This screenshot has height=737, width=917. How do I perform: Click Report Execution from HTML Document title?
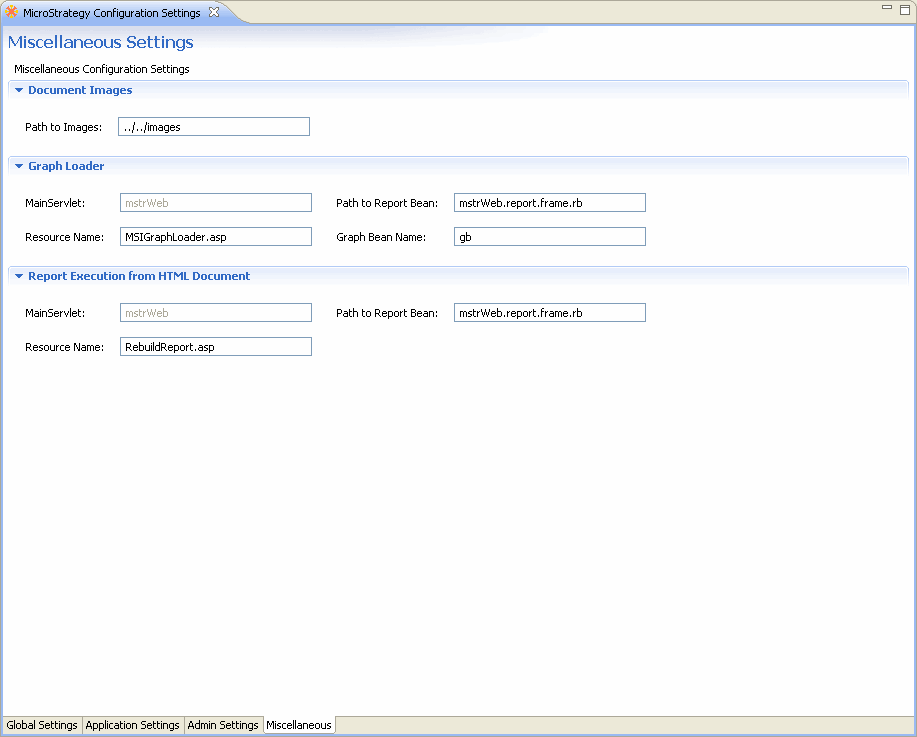click(139, 276)
